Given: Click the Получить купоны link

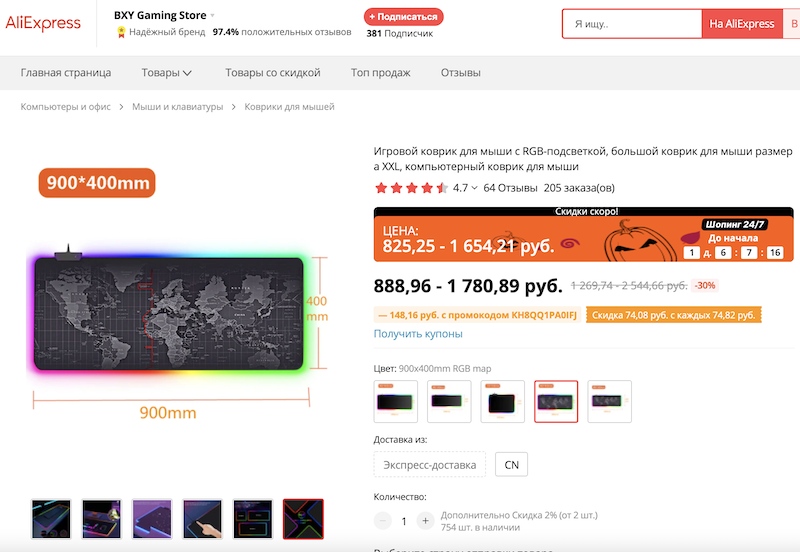Looking at the screenshot, I should click(418, 334).
